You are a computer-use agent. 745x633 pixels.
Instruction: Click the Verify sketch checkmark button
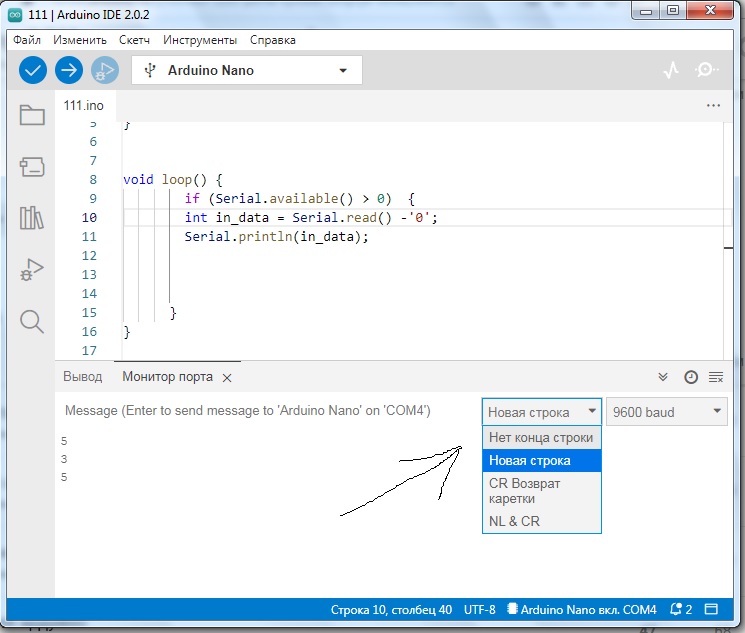[33, 70]
